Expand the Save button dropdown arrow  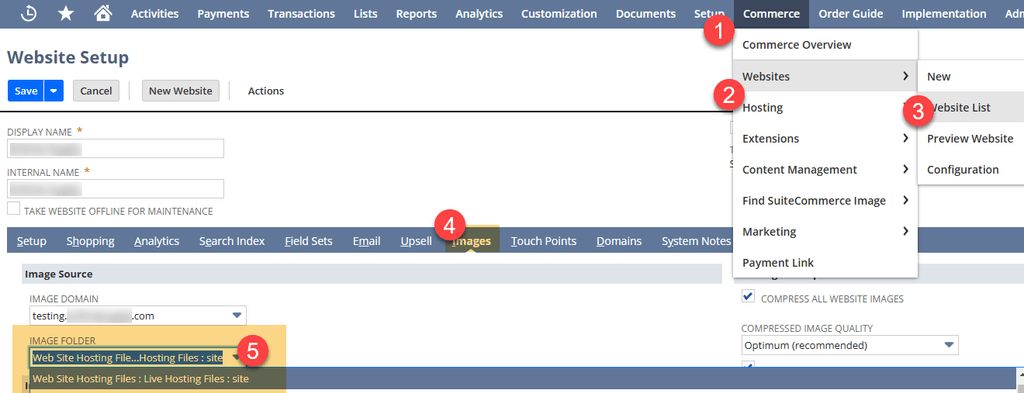(x=54, y=91)
